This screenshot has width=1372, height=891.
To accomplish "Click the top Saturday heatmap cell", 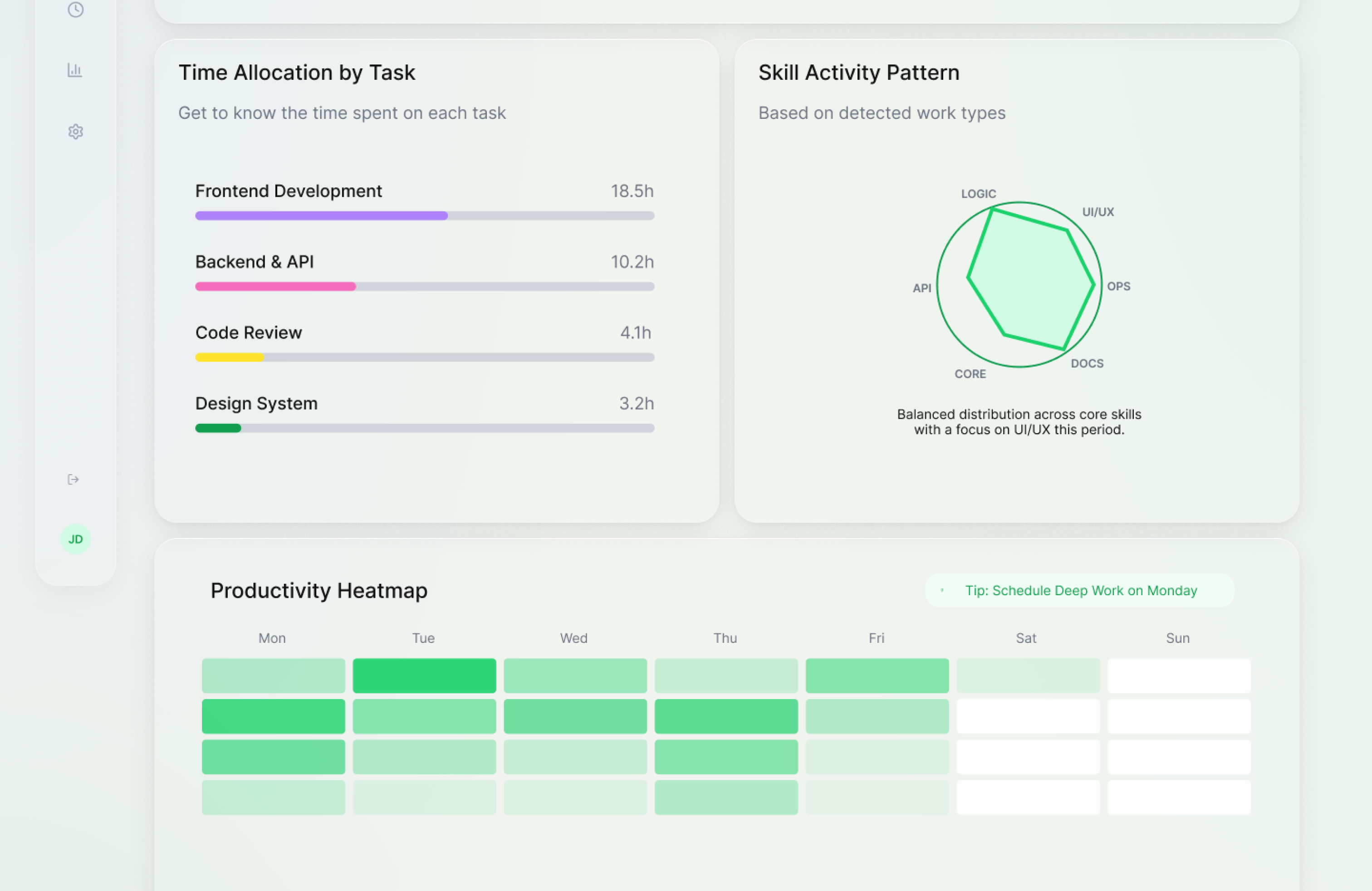I will 1028,676.
